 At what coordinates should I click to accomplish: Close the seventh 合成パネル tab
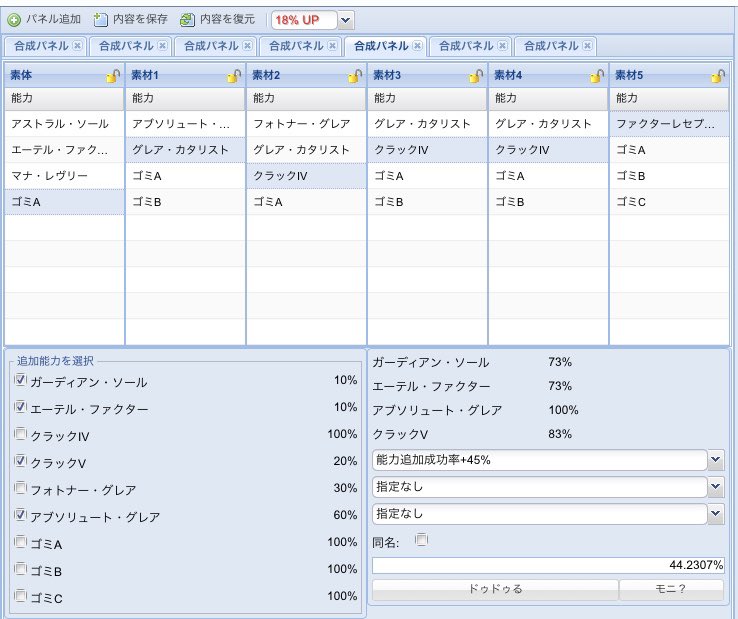(x=587, y=46)
